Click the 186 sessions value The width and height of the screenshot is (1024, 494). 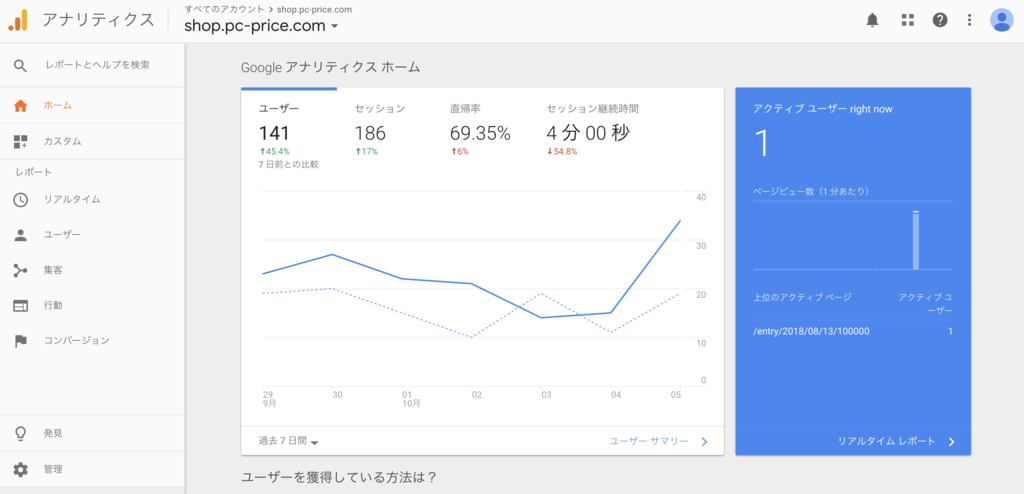point(370,133)
